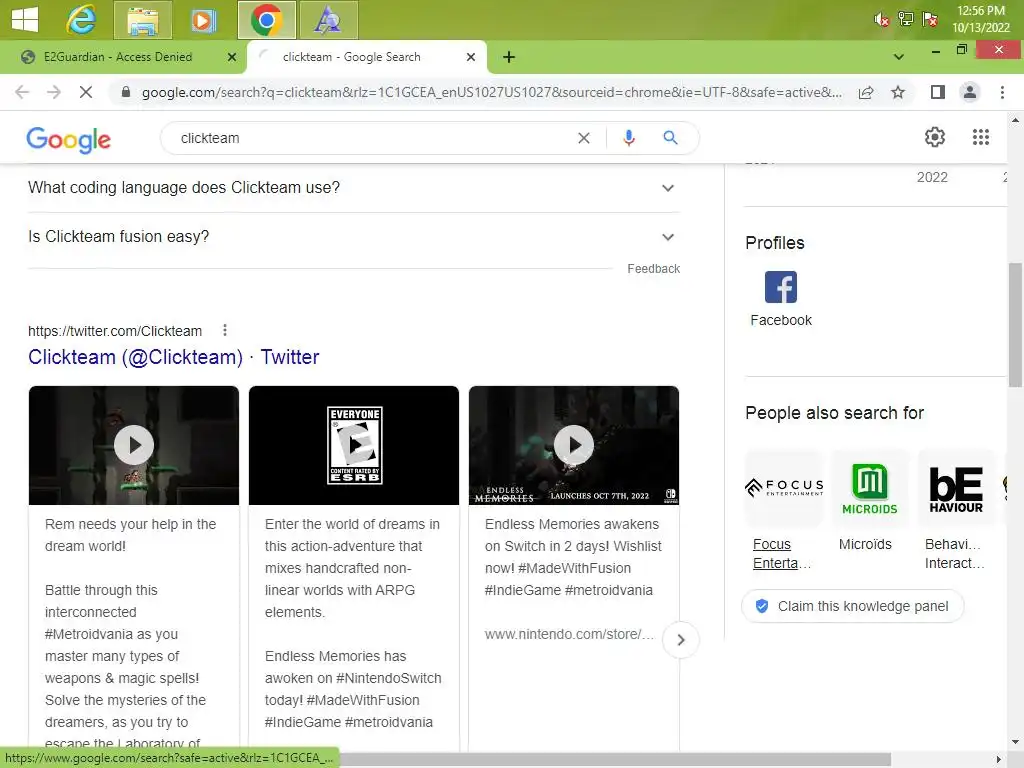Switch to Chrome in the taskbar
The height and width of the screenshot is (768, 1024).
point(266,20)
